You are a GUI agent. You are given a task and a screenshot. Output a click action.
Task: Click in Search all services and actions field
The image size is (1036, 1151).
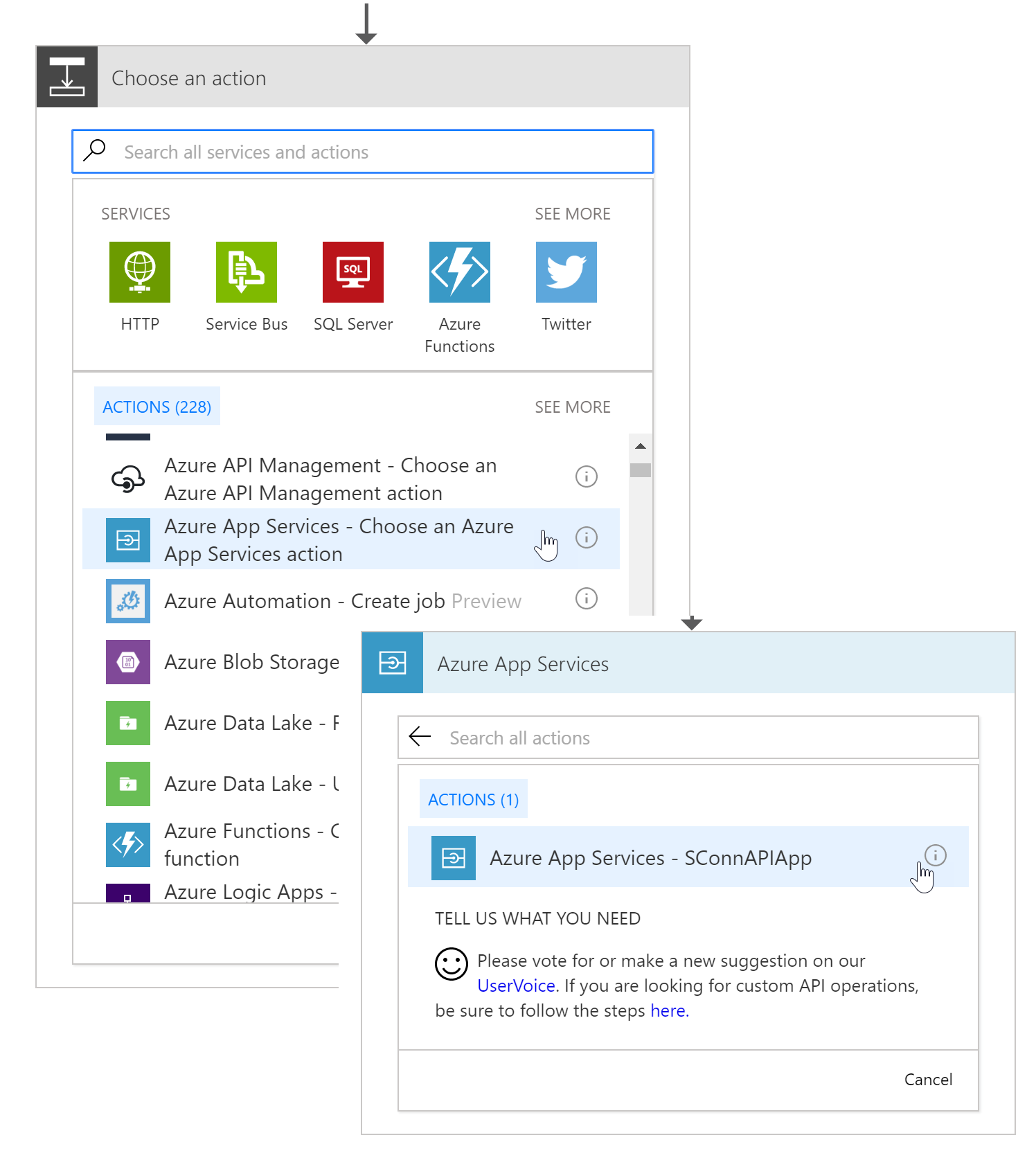[363, 151]
